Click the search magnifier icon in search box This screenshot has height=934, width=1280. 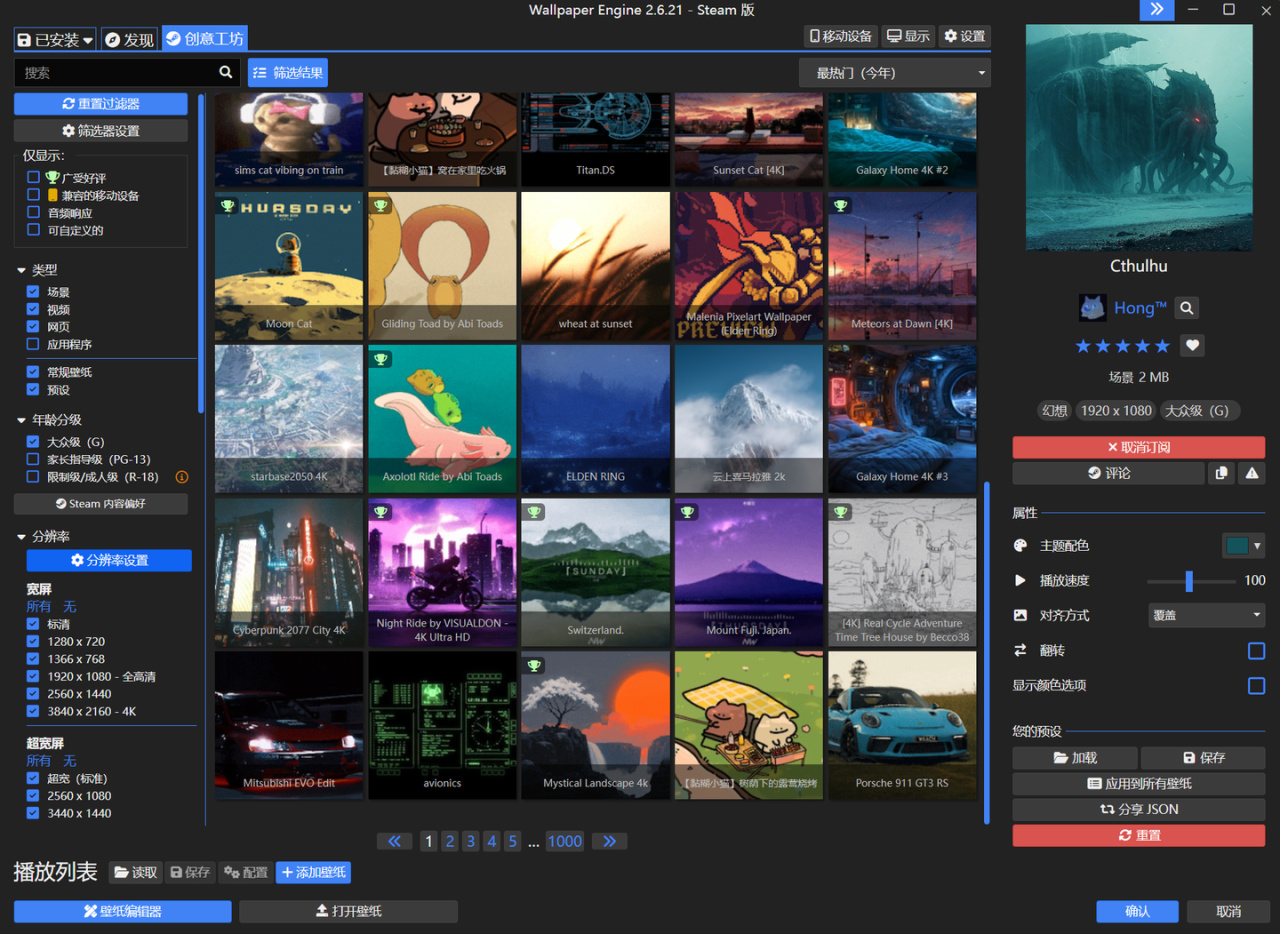pos(226,72)
